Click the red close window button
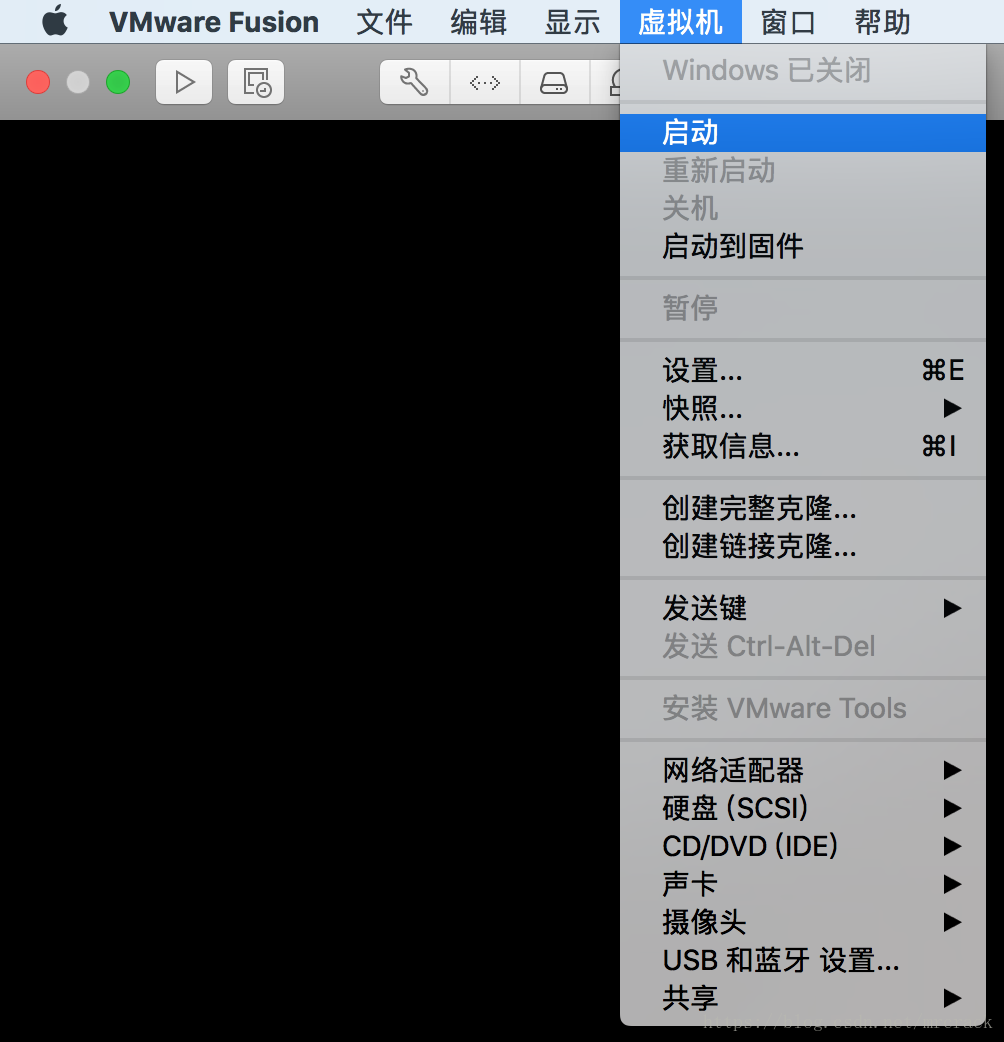Screen dimensions: 1004x1042 pyautogui.click(x=38, y=82)
